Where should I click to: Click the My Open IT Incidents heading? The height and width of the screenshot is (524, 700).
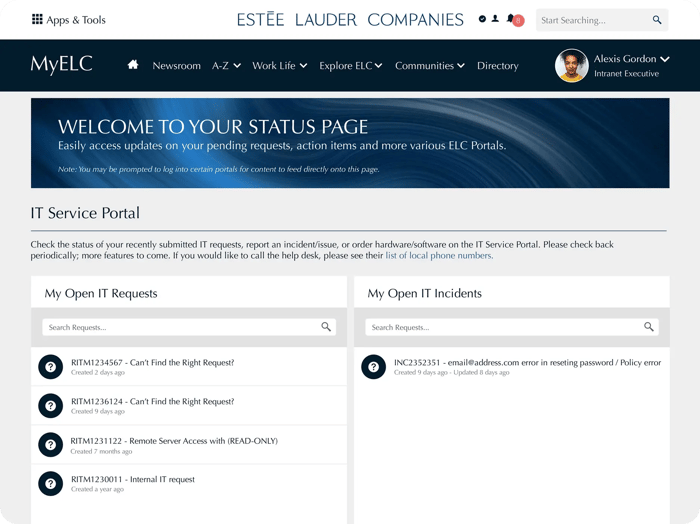point(425,293)
